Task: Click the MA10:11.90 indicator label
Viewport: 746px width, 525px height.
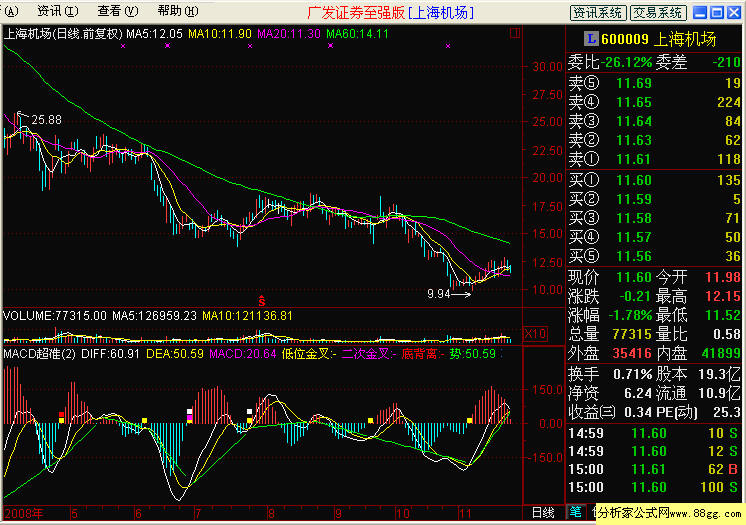Action: 220,34
